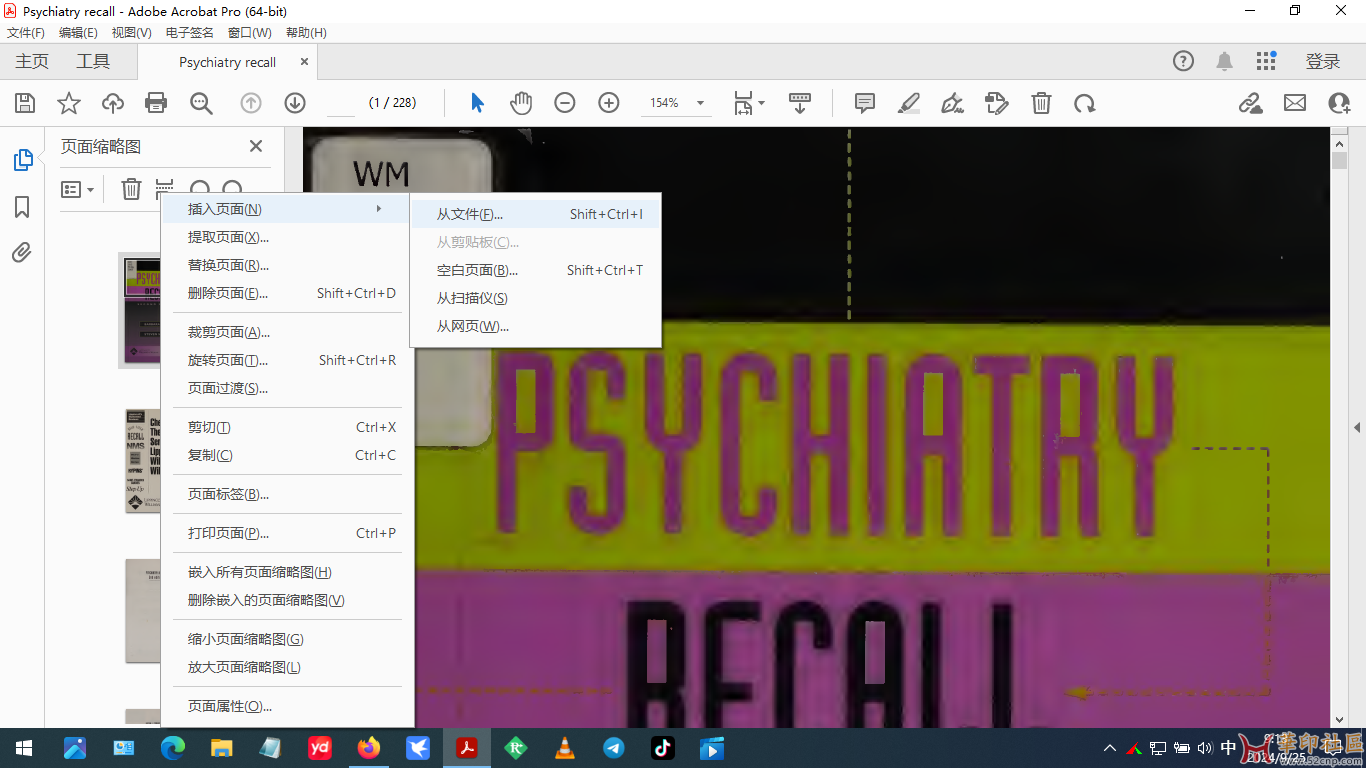Viewport: 1366px width, 768px height.
Task: Add the file to starred favorites
Action: point(69,103)
